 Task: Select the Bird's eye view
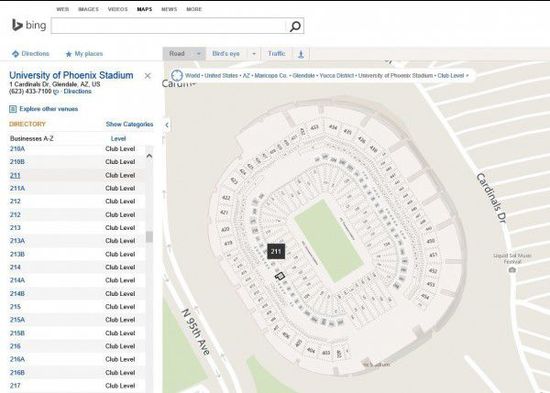[226, 54]
